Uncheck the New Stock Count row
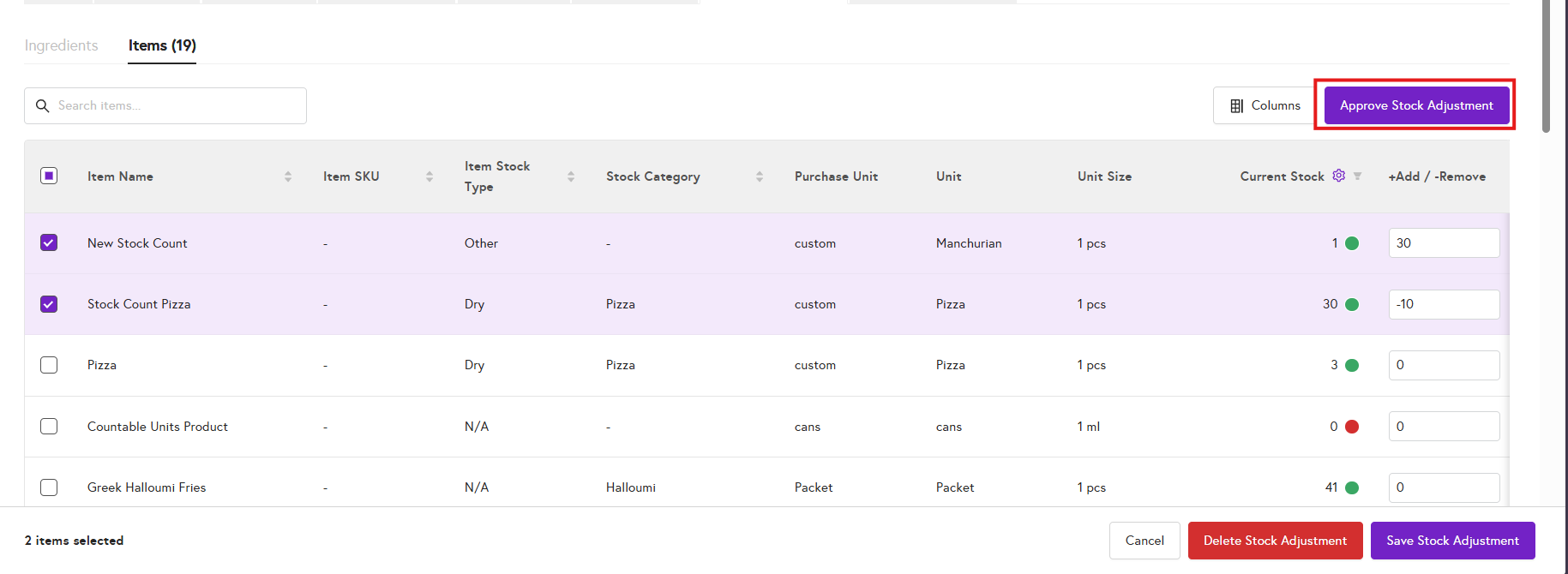 (49, 243)
